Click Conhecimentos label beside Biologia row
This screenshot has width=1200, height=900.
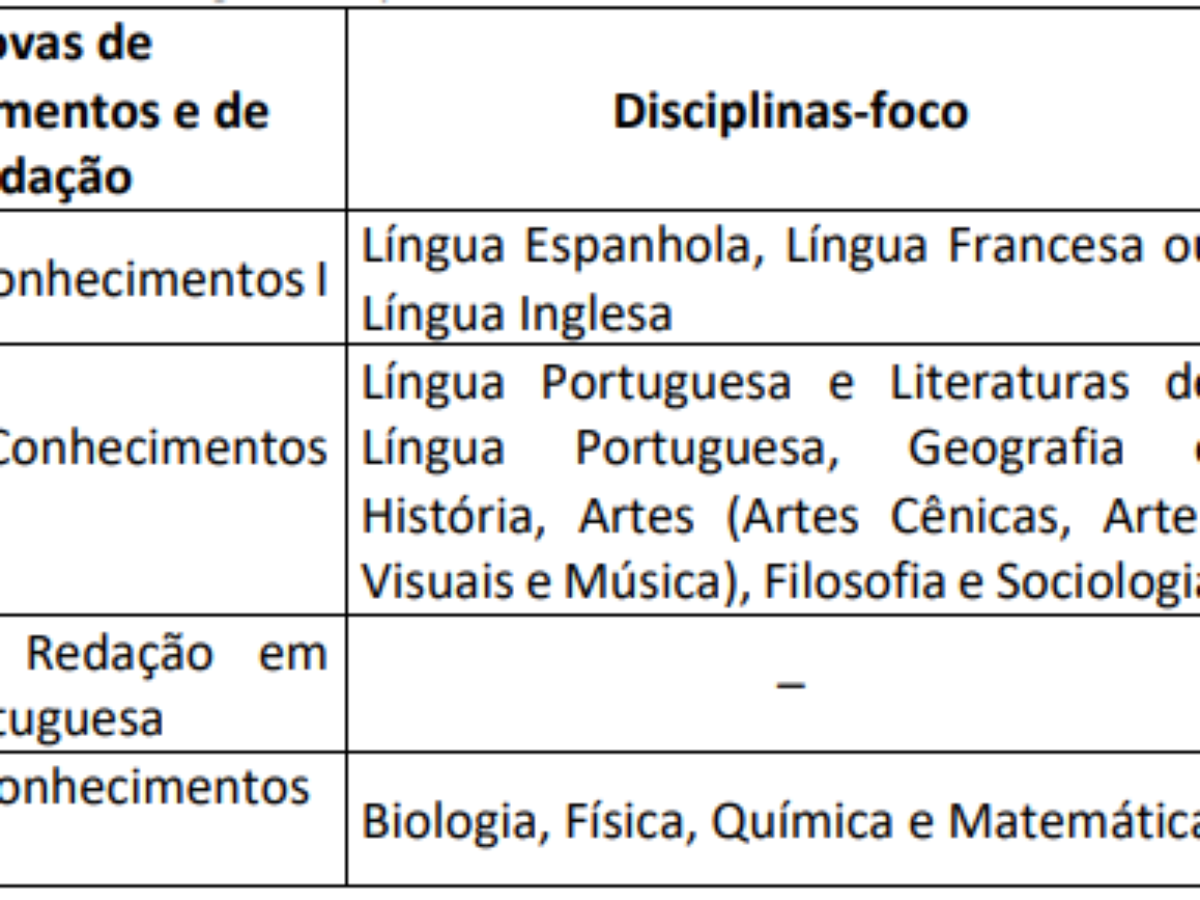pos(154,787)
